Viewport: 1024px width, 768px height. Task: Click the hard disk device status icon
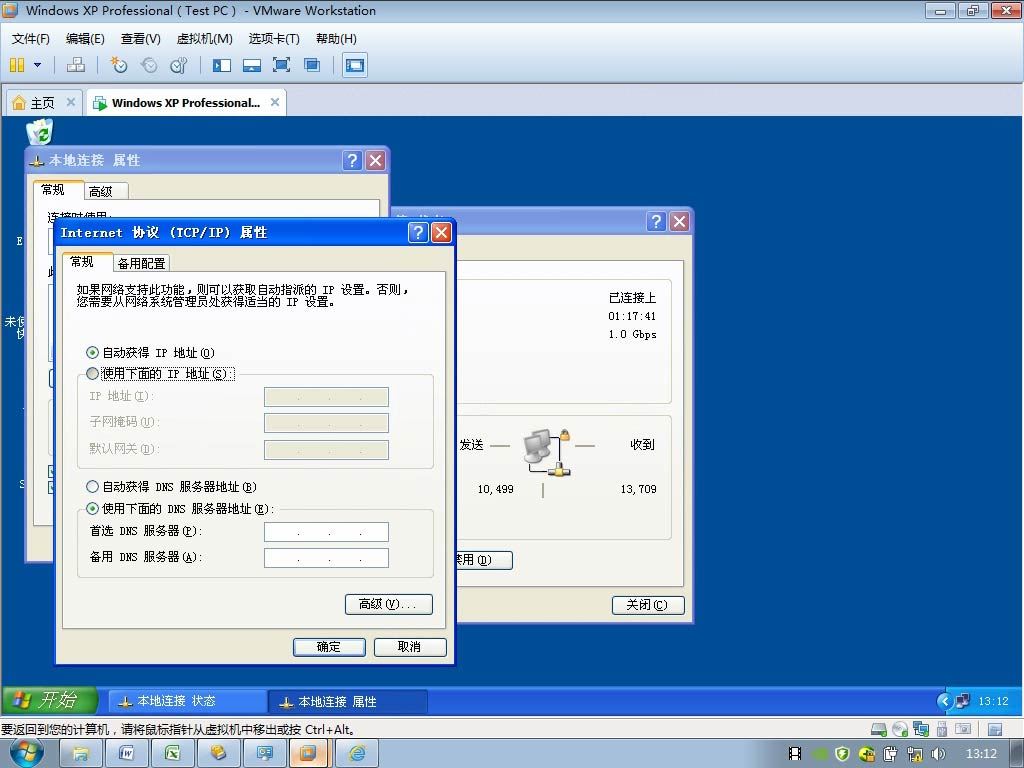878,729
